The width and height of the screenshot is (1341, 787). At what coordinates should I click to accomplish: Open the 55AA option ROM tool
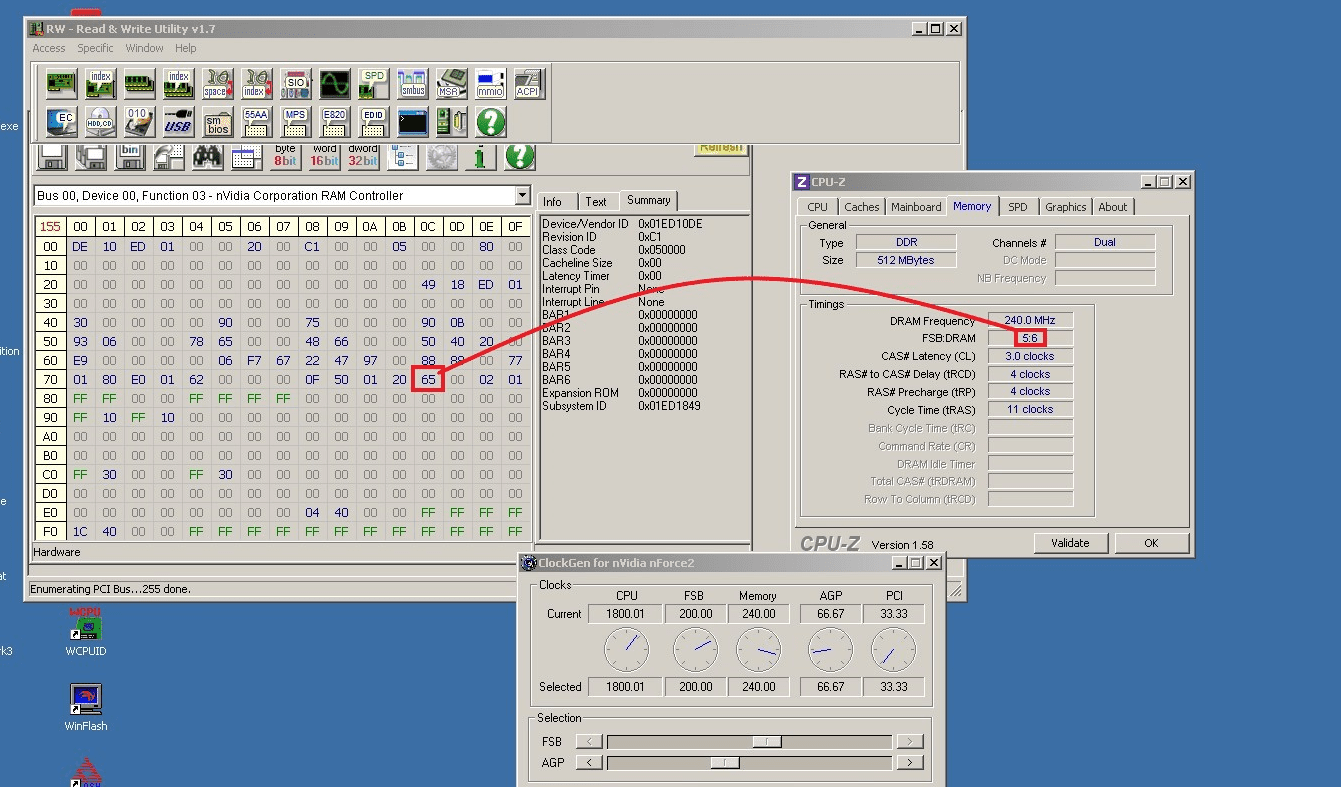click(x=256, y=122)
